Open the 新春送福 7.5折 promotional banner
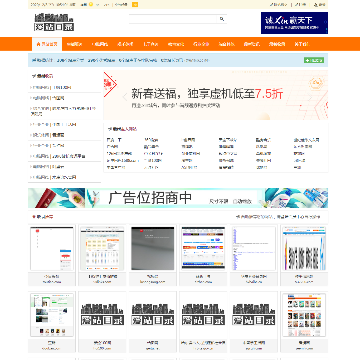 (x=216, y=95)
